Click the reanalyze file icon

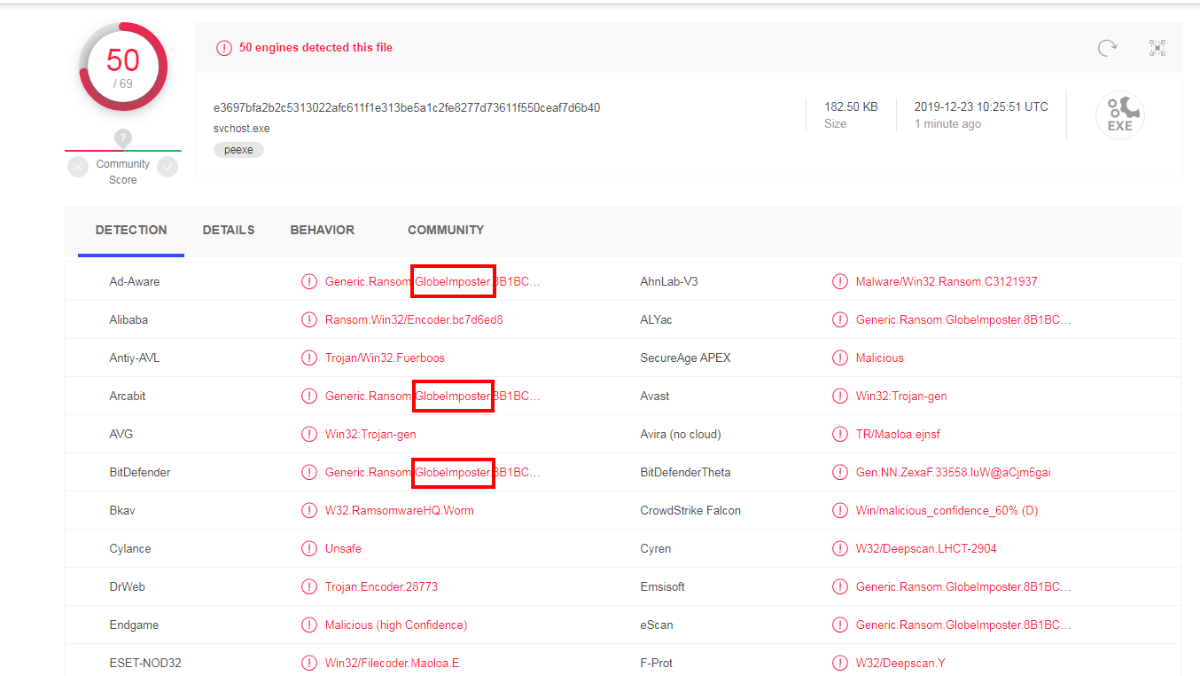(1107, 48)
